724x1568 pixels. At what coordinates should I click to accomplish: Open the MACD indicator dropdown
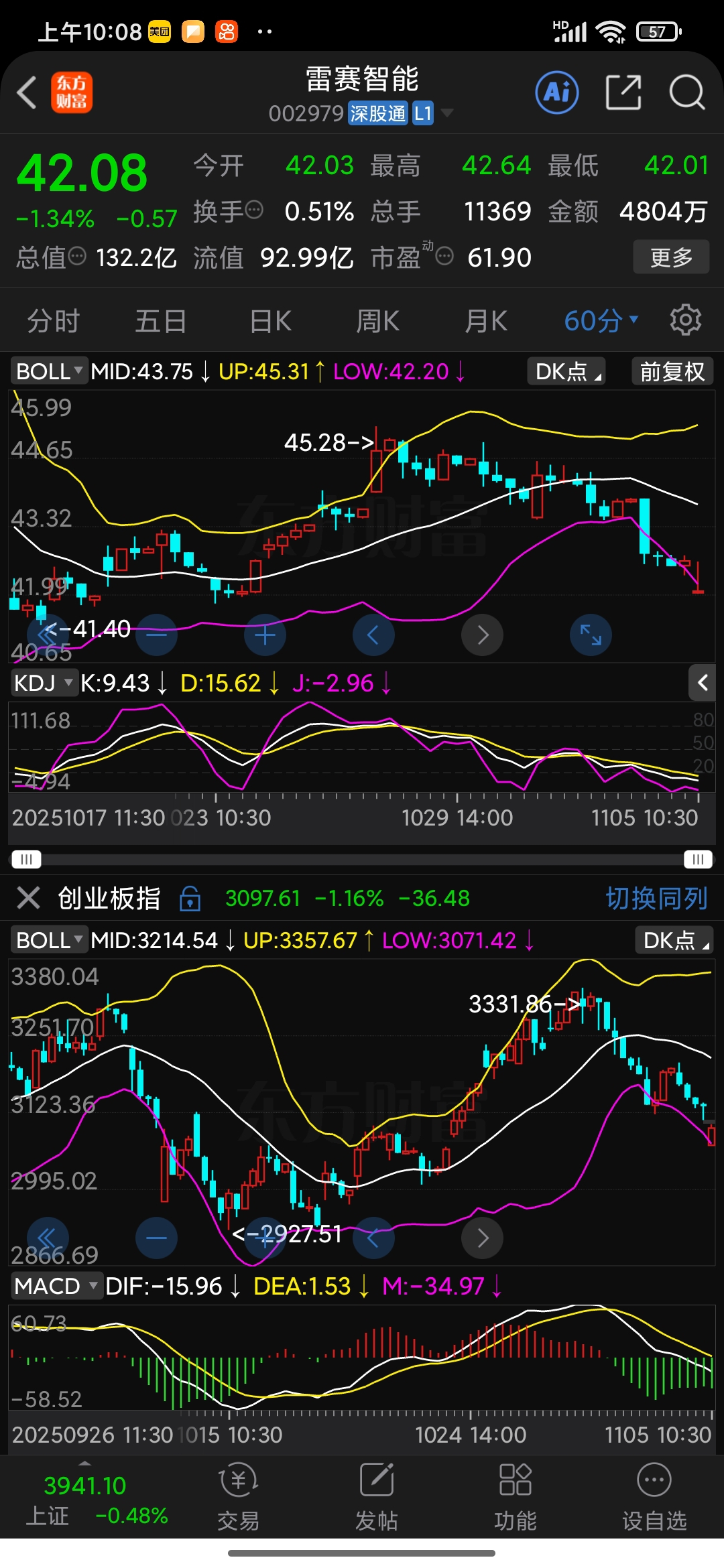pyautogui.click(x=56, y=1286)
